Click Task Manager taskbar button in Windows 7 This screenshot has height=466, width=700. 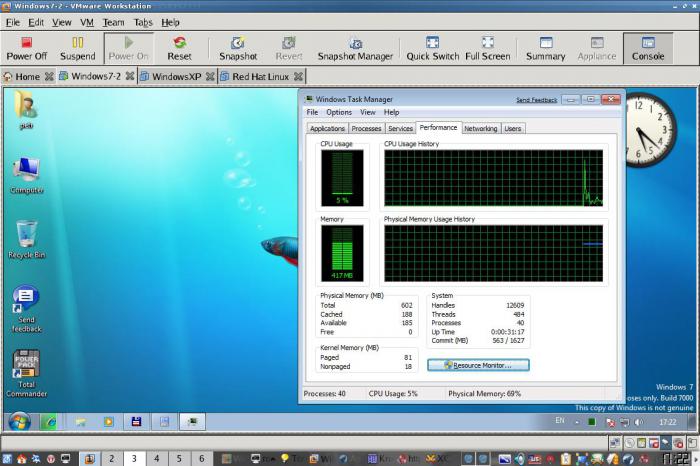coord(192,422)
